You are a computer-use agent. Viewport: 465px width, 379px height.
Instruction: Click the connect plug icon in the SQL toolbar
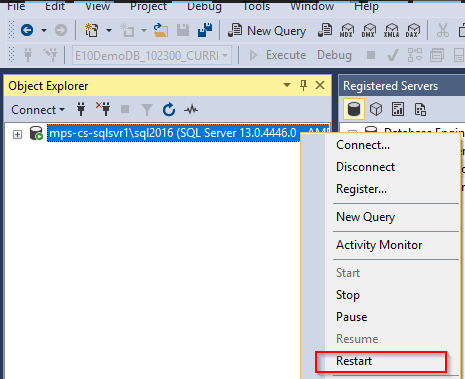pos(28,55)
